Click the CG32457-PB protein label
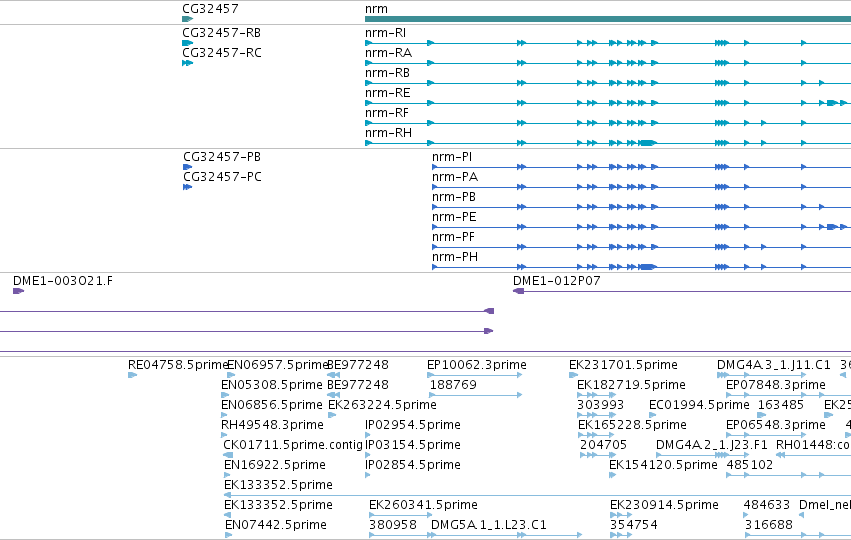 click(222, 157)
